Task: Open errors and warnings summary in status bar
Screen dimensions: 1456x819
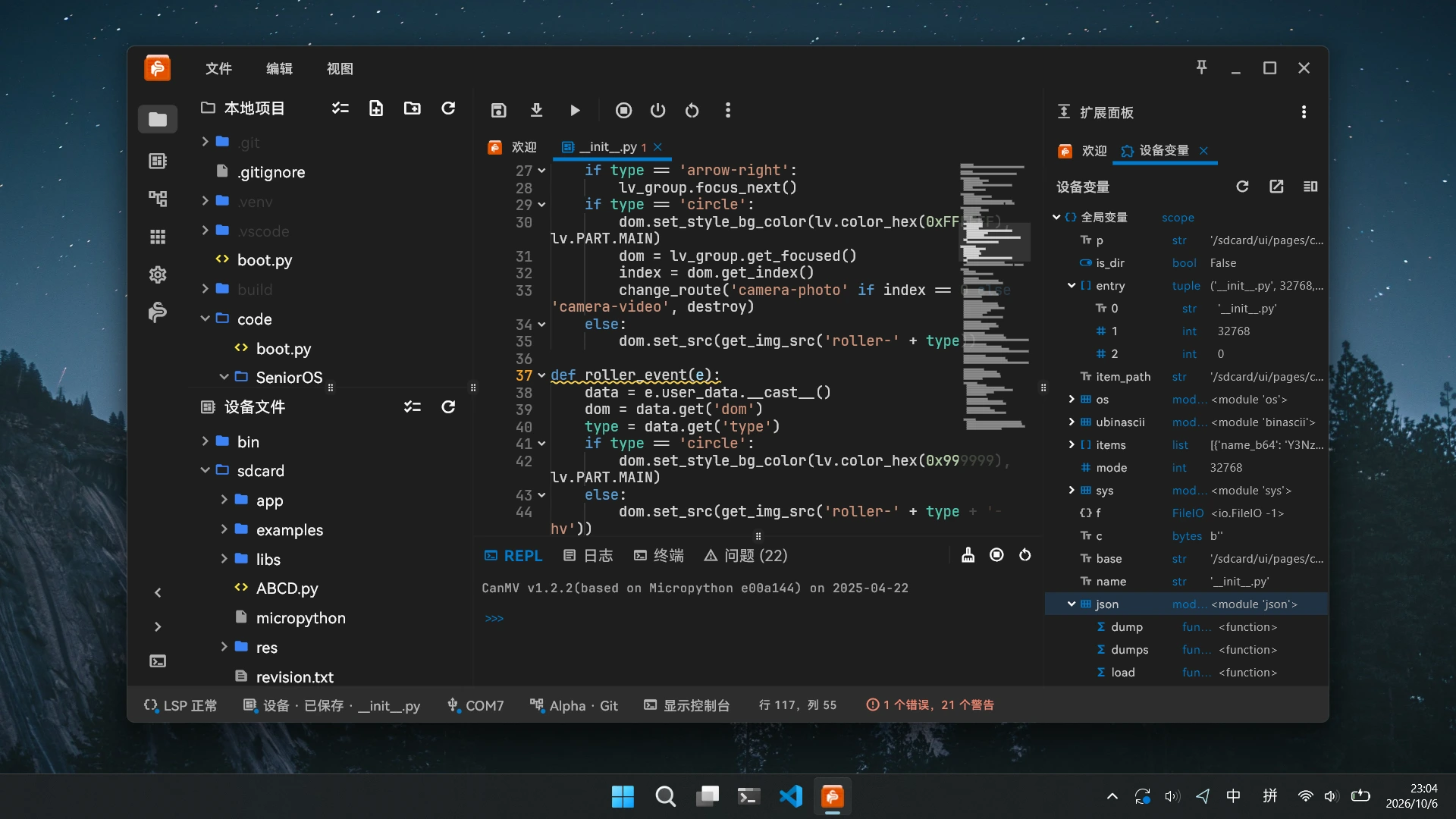Action: coord(930,705)
